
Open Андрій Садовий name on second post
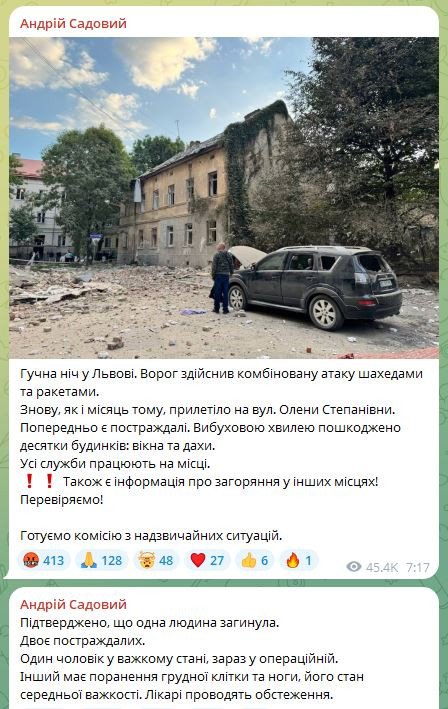pos(73,605)
